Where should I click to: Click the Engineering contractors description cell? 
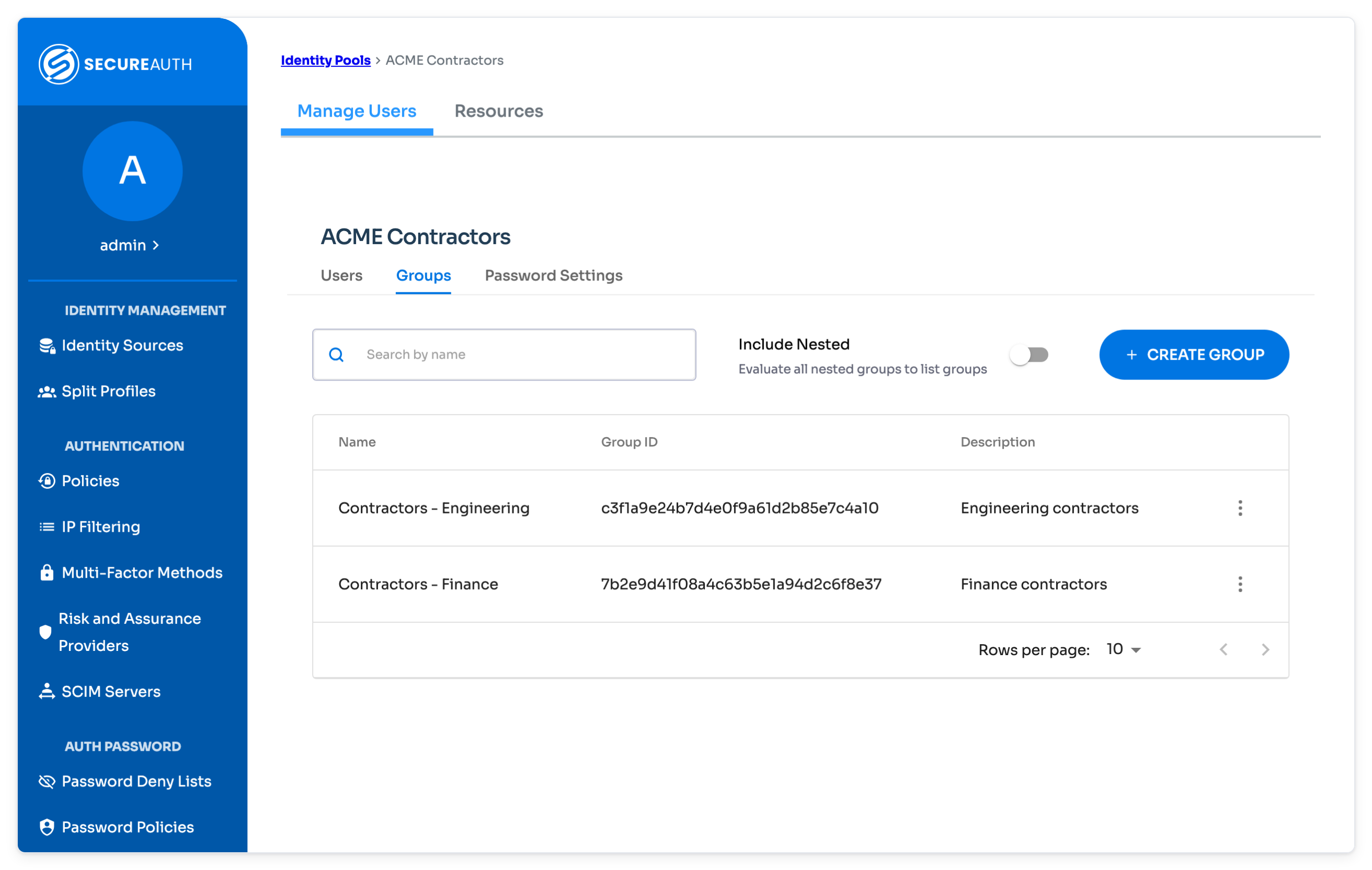click(x=1049, y=508)
